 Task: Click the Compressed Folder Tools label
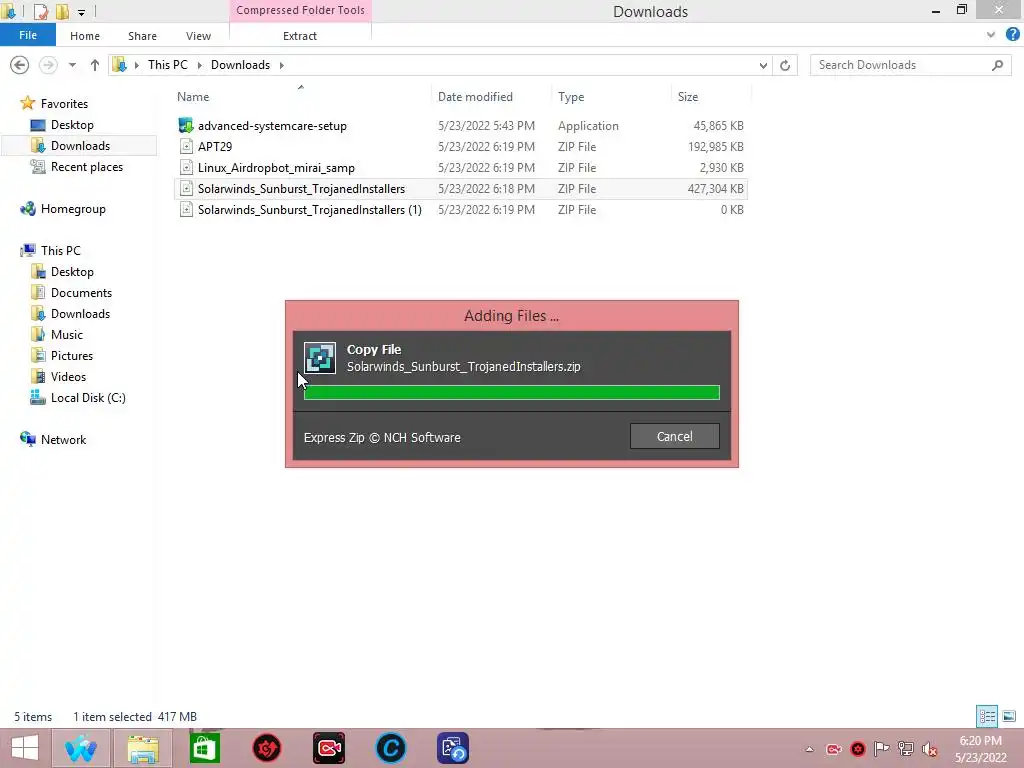click(x=300, y=10)
